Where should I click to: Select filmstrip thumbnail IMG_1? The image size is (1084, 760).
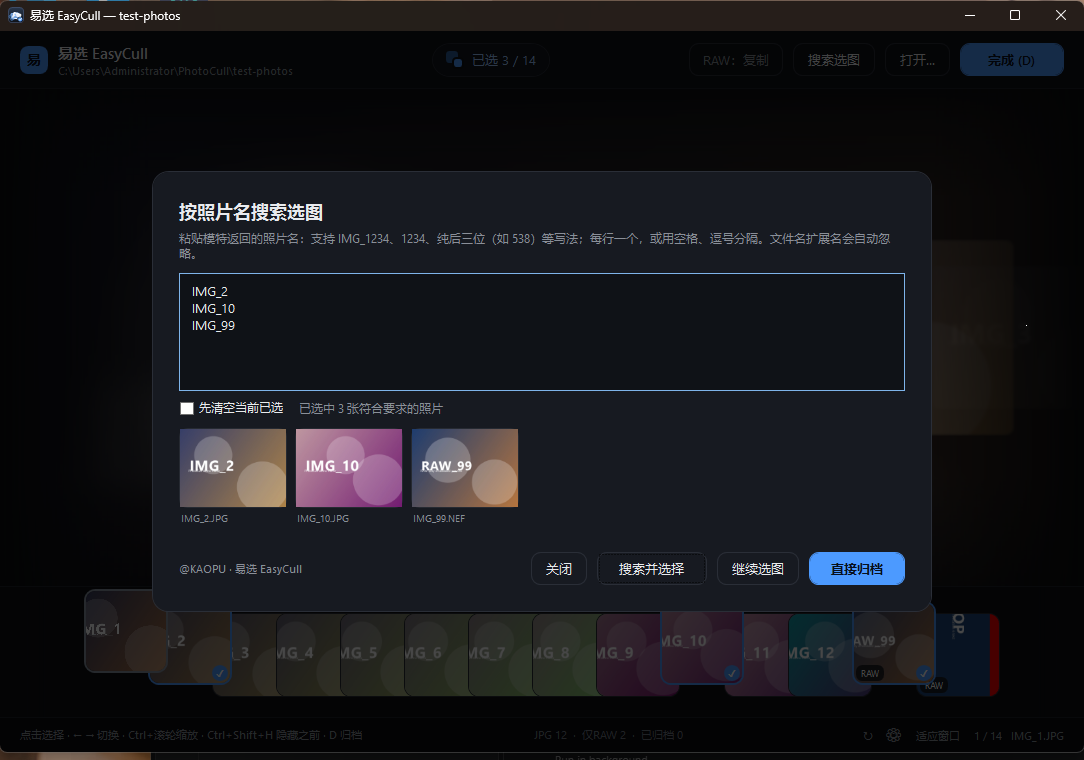click(x=126, y=630)
